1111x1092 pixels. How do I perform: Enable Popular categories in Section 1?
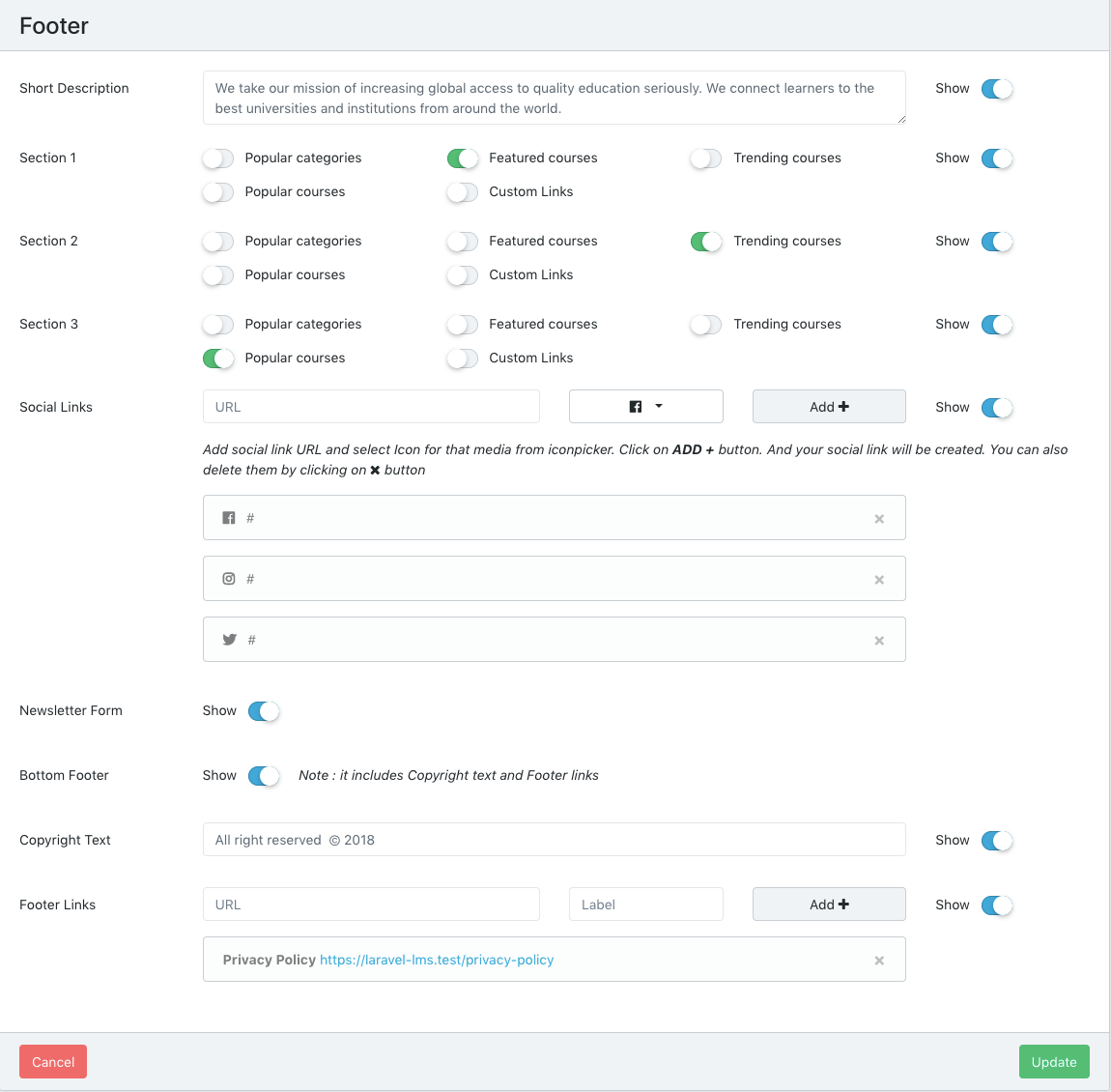pos(218,158)
